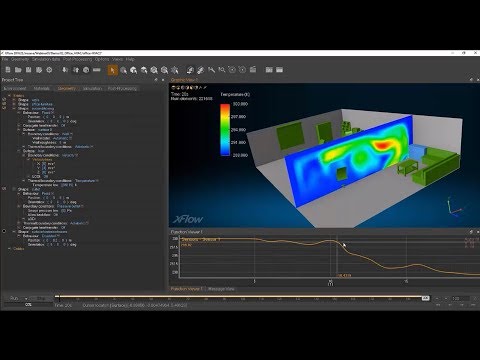Screen dimensions: 480x360
Task: Click the clapperboard animation icon in toolbar
Action: pyautogui.click(x=253, y=70)
